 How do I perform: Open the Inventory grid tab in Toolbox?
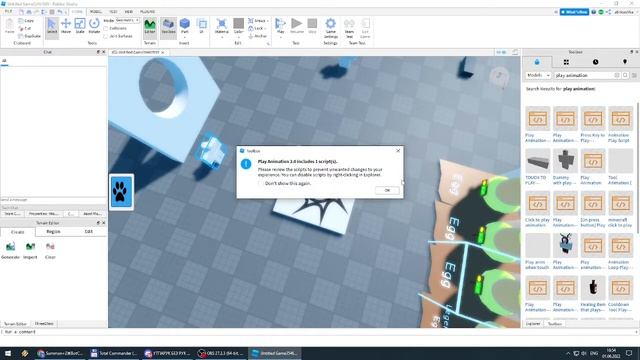566,62
